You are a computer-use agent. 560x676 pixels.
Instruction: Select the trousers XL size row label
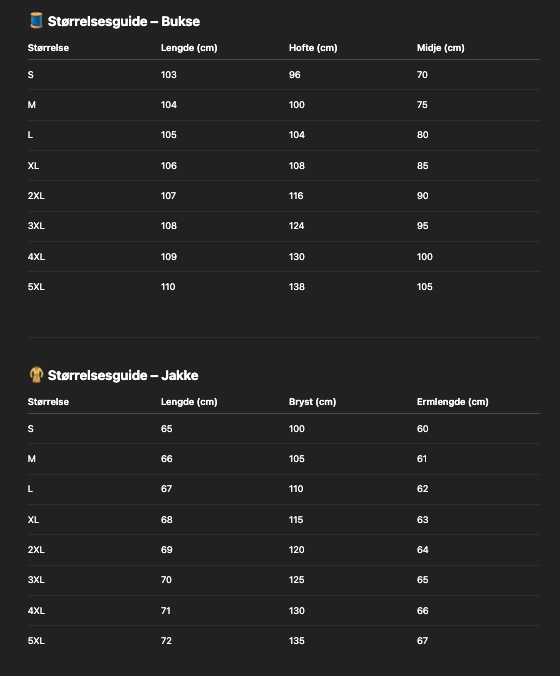pos(33,166)
